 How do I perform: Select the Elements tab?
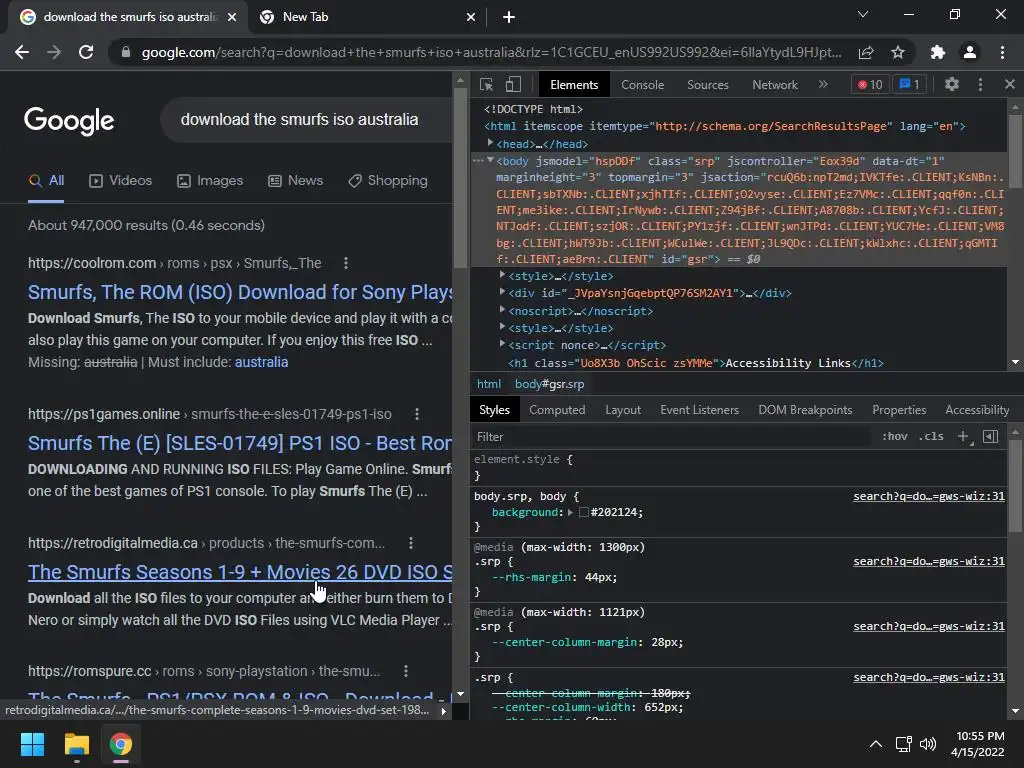[573, 85]
